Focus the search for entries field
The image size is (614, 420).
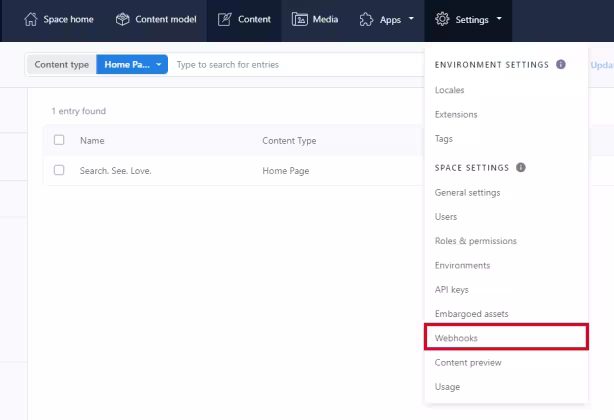tap(298, 65)
